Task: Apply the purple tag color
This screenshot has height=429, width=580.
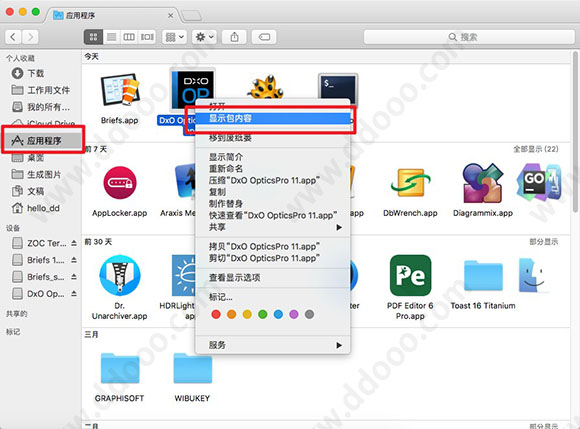Action: [294, 314]
